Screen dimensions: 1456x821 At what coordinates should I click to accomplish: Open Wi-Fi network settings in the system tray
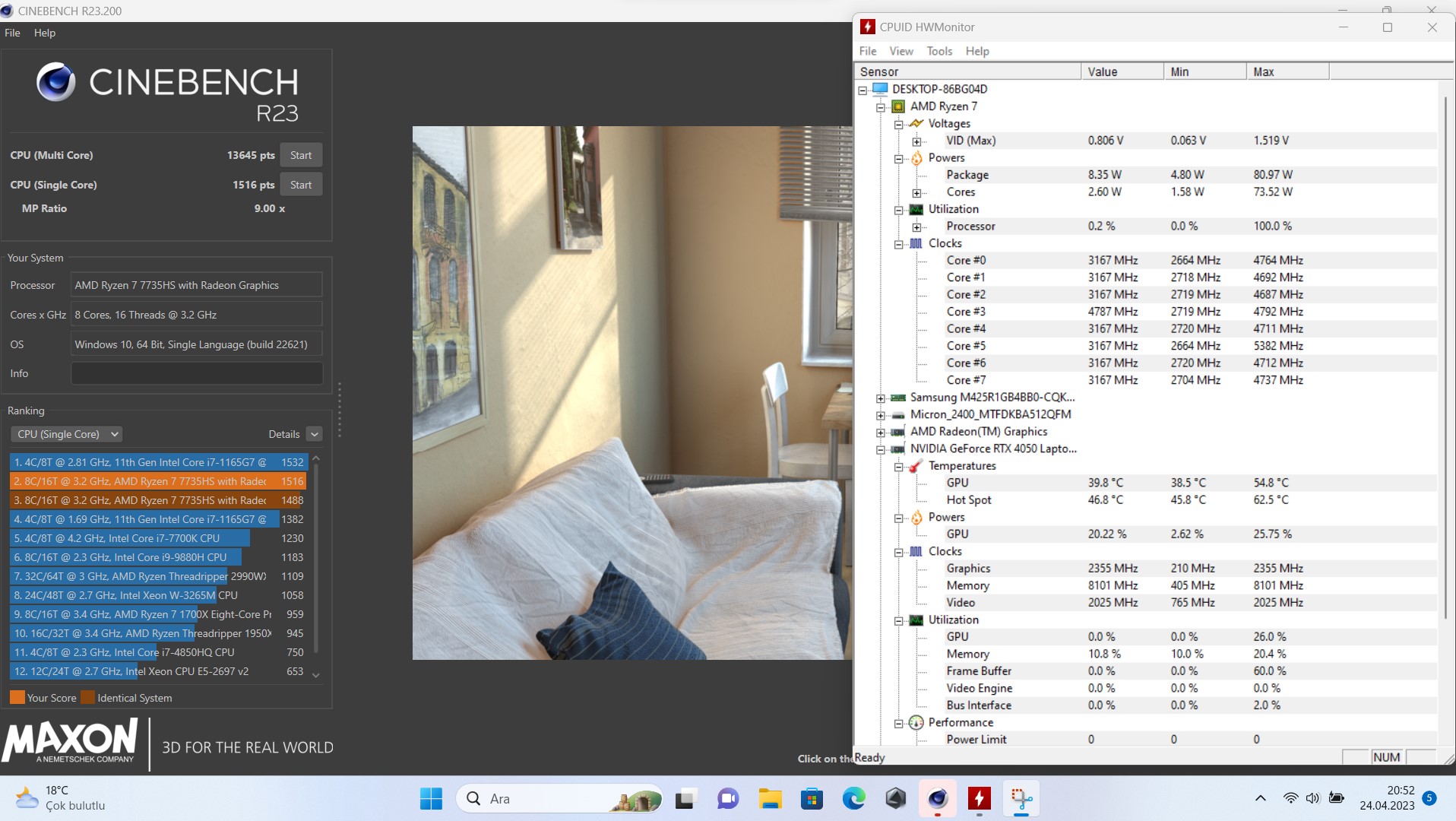[x=1290, y=798]
